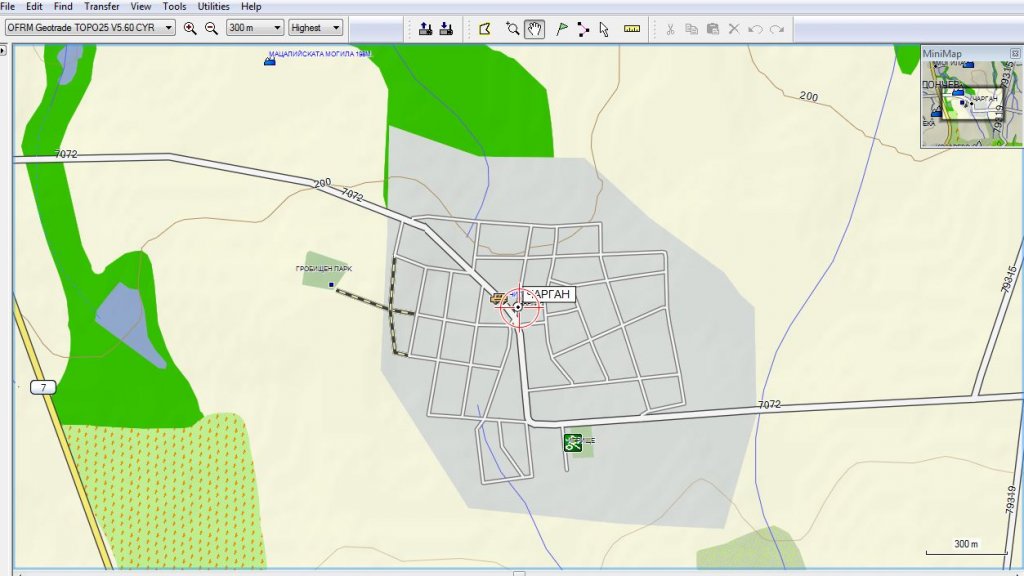The height and width of the screenshot is (576, 1024).
Task: Click the Send to Device icon
Action: (x=426, y=28)
